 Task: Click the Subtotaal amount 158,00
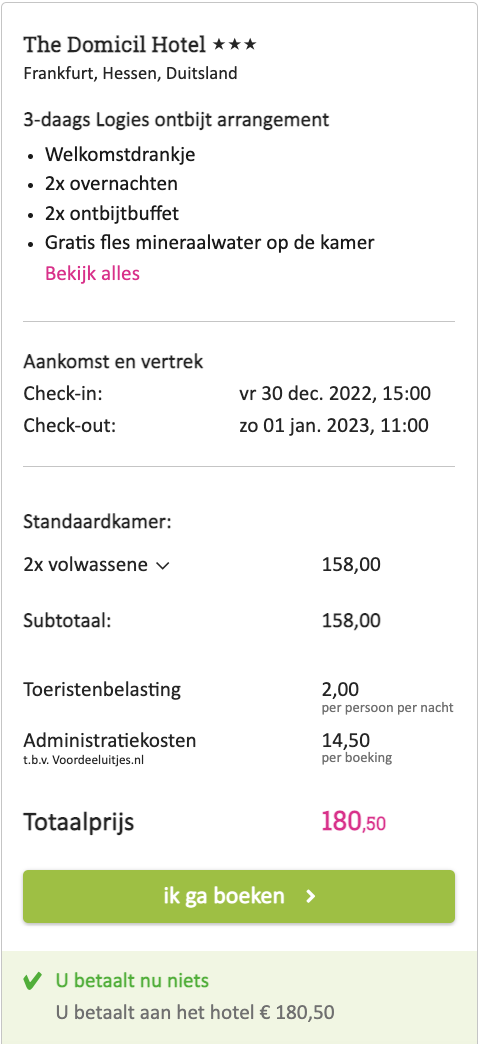352,621
